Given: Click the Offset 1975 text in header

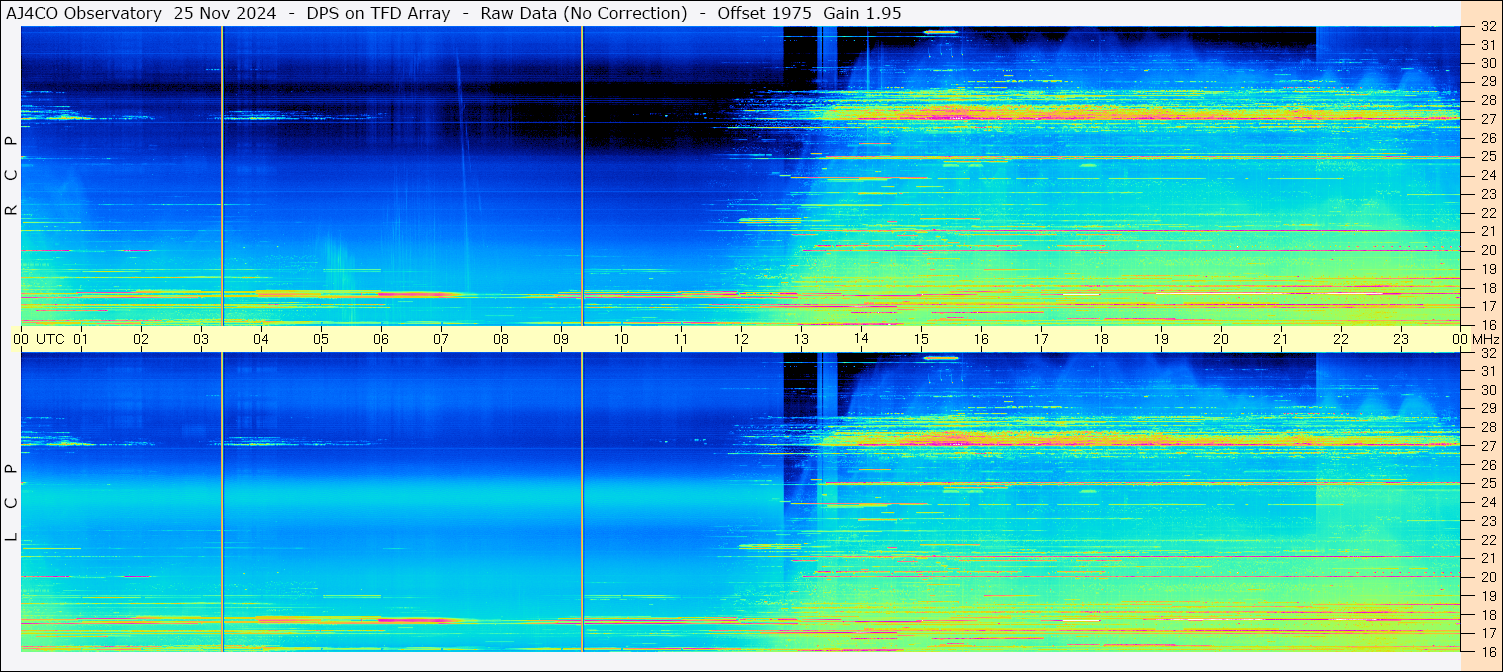Looking at the screenshot, I should 765,13.
